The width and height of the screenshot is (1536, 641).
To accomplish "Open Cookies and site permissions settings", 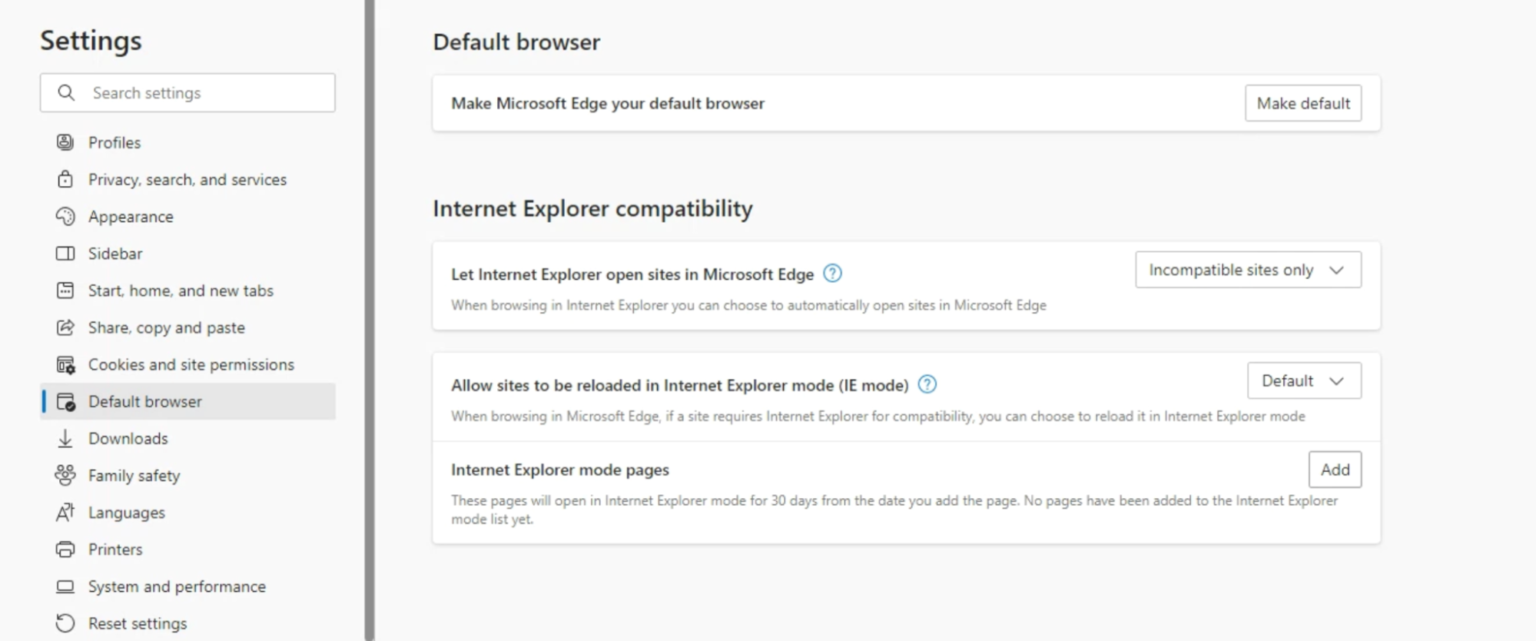I will pos(190,364).
